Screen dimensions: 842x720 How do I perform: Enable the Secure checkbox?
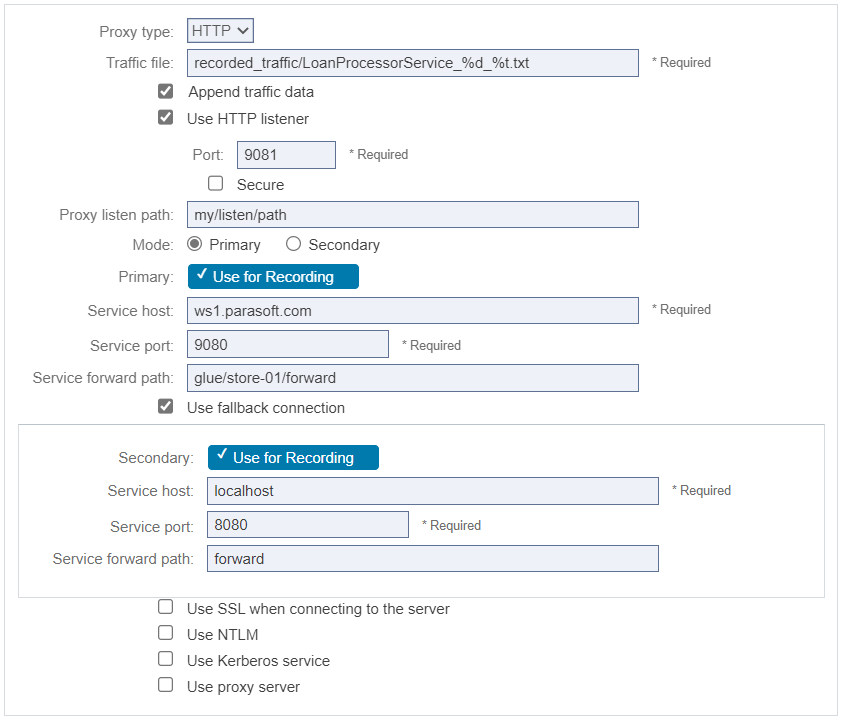pyautogui.click(x=215, y=184)
